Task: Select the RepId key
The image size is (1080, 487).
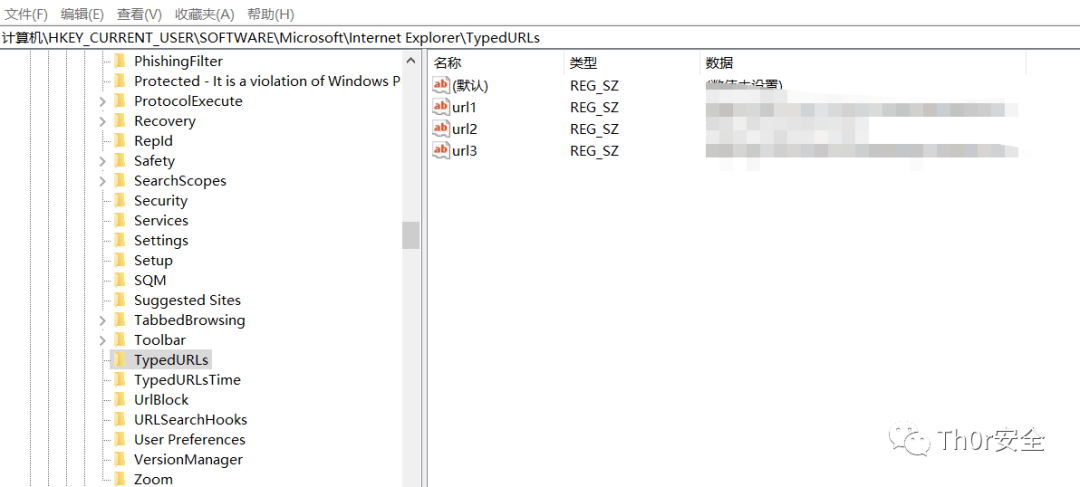Action: (153, 141)
